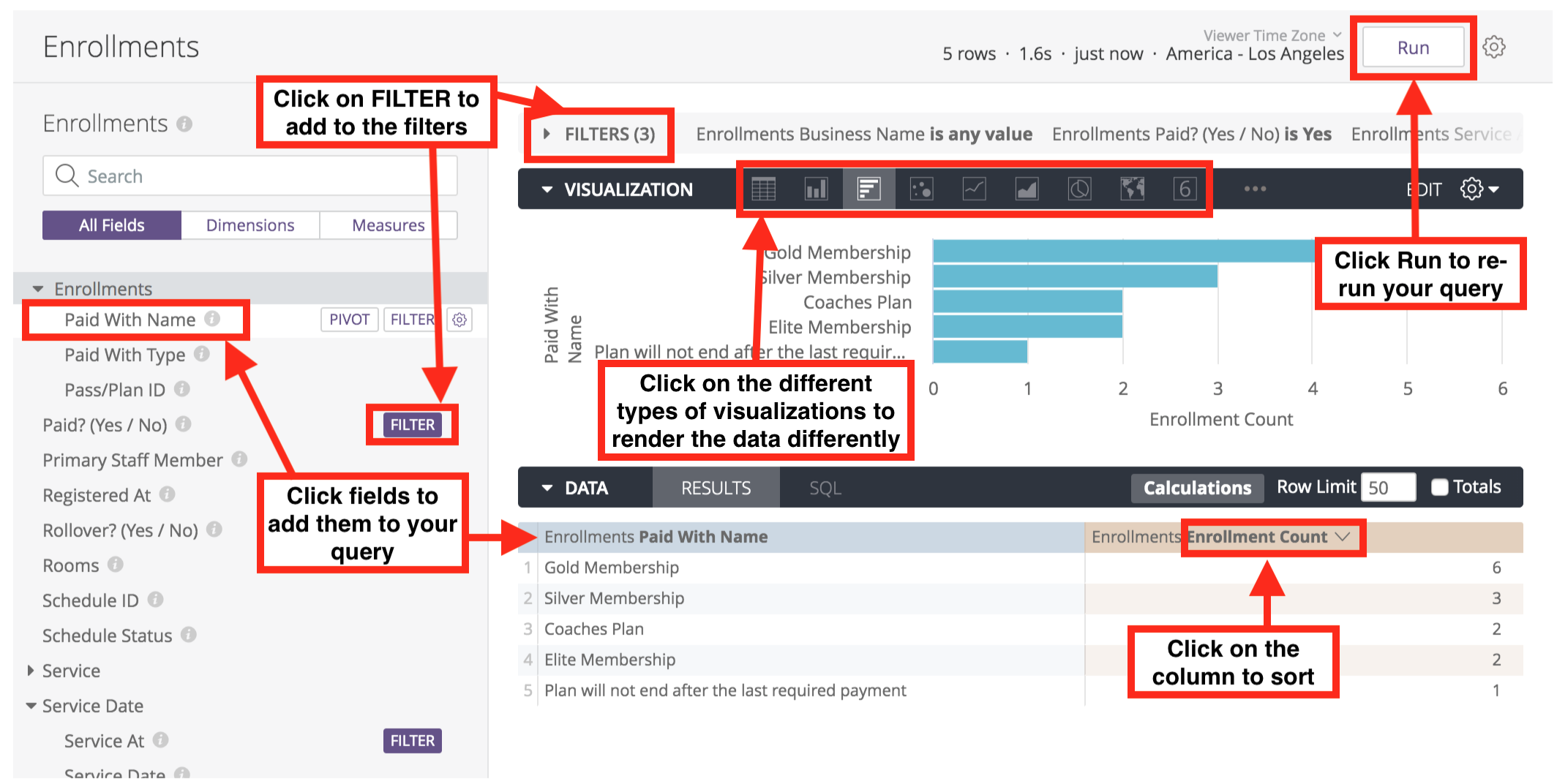Choose the line chart visualization
This screenshot has width=1557, height=784.
click(x=974, y=189)
